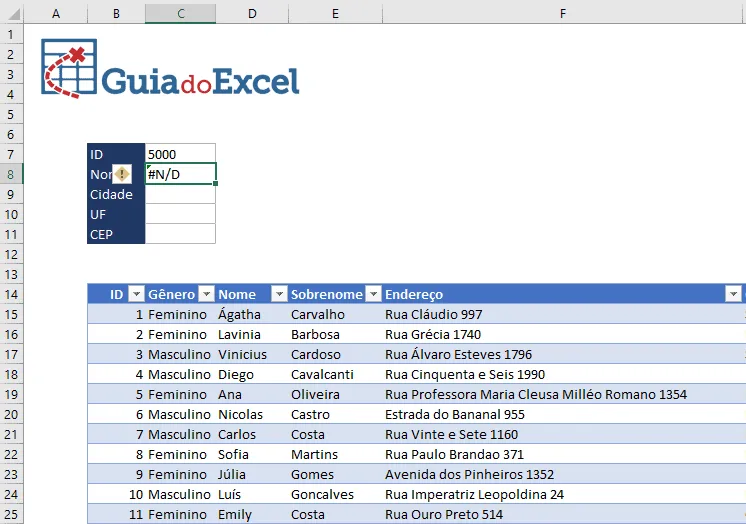Select address Rua Ouro Preto 514

click(x=563, y=514)
